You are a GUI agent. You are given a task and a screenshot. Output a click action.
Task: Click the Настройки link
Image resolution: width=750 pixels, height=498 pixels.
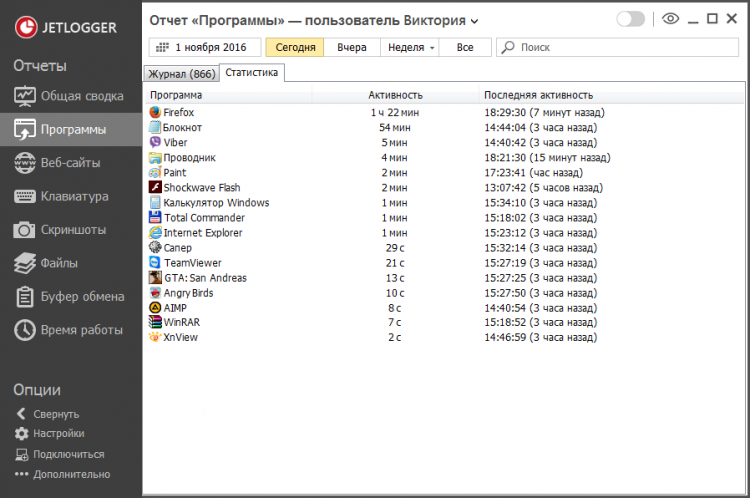59,433
